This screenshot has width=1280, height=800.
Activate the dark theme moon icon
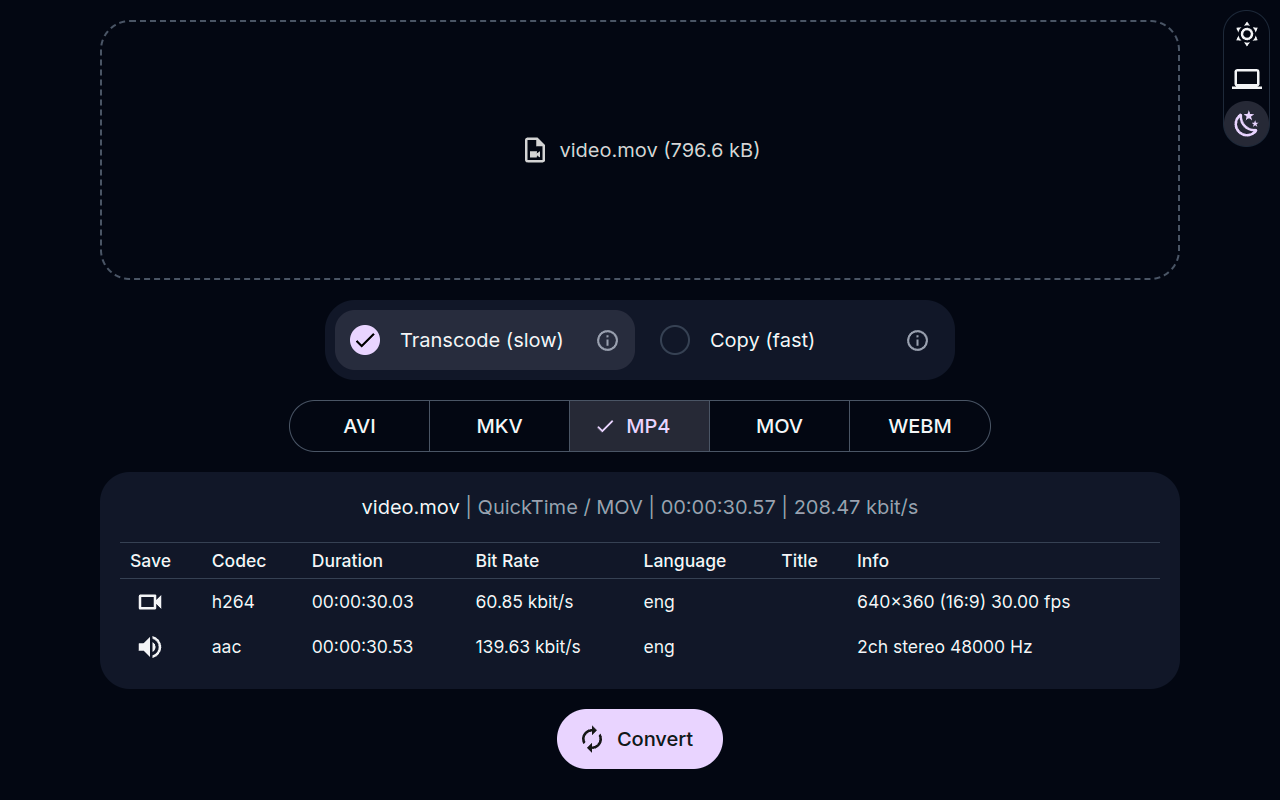1246,124
